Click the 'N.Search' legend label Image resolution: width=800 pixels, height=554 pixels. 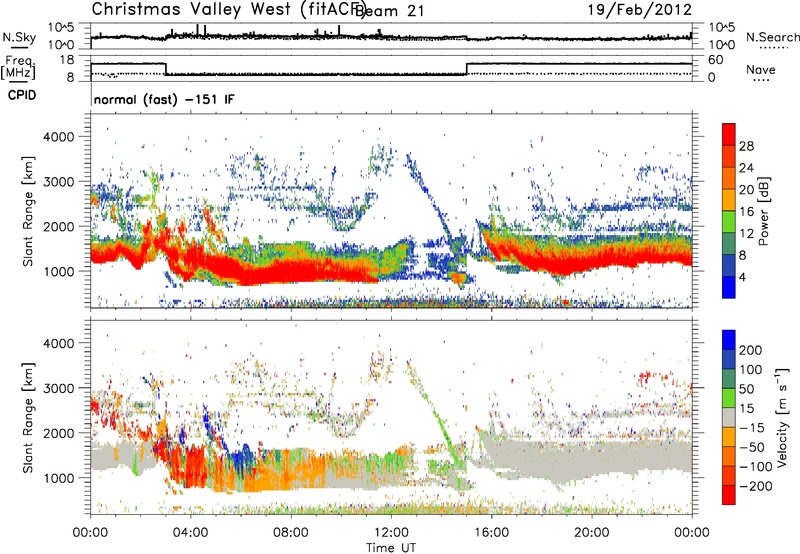point(772,37)
